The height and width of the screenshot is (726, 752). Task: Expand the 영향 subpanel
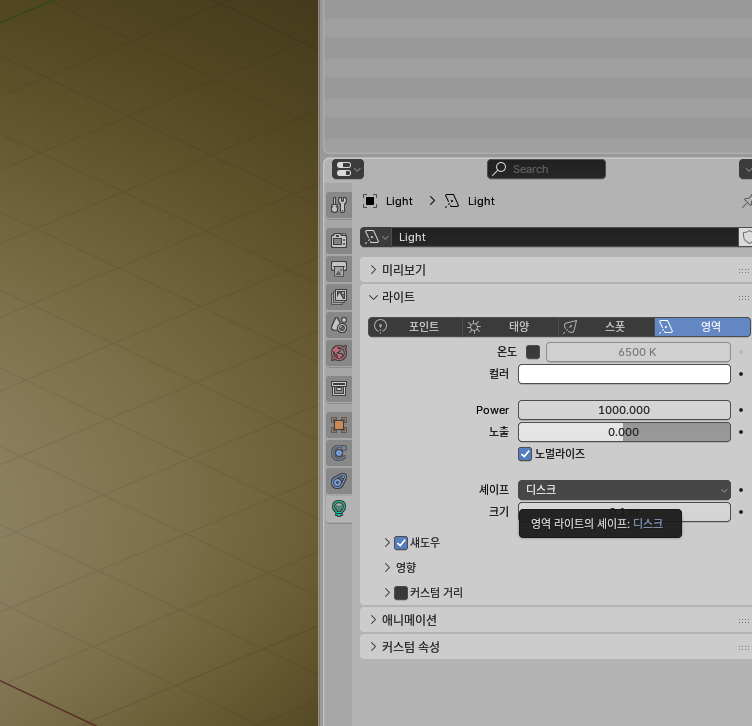387,568
